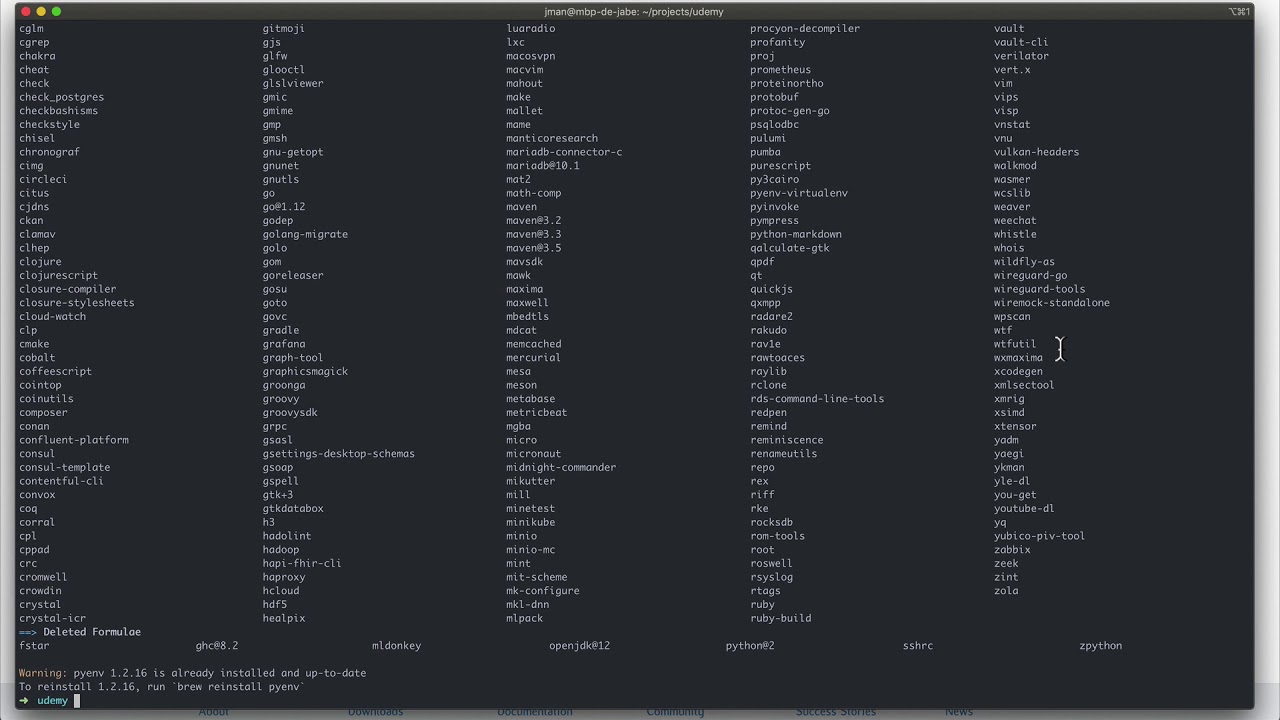Image resolution: width=1280 pixels, height=720 pixels.
Task: Click the 'gsettings-desktop-schemas' formula name
Action: coord(338,454)
